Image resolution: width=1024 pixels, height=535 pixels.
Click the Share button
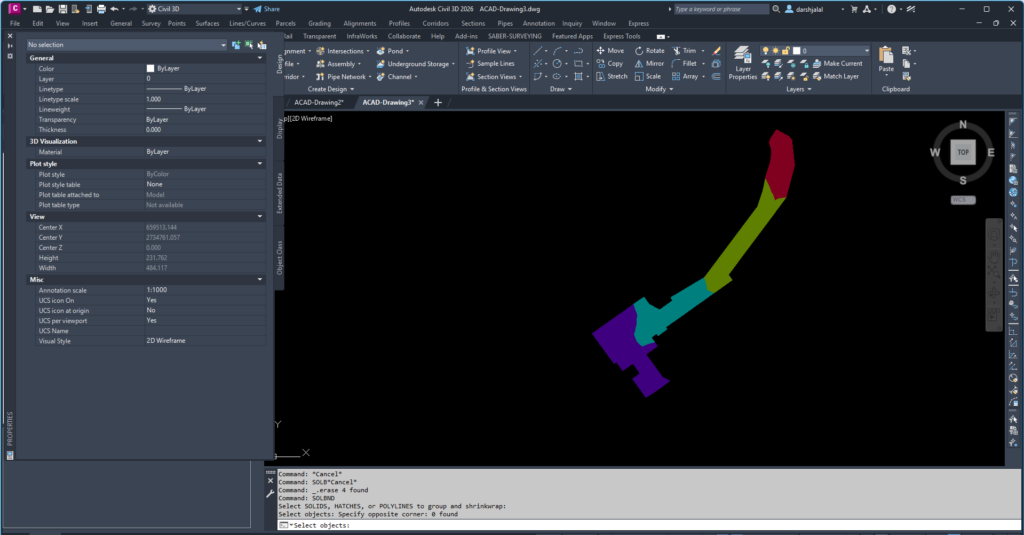tap(266, 9)
